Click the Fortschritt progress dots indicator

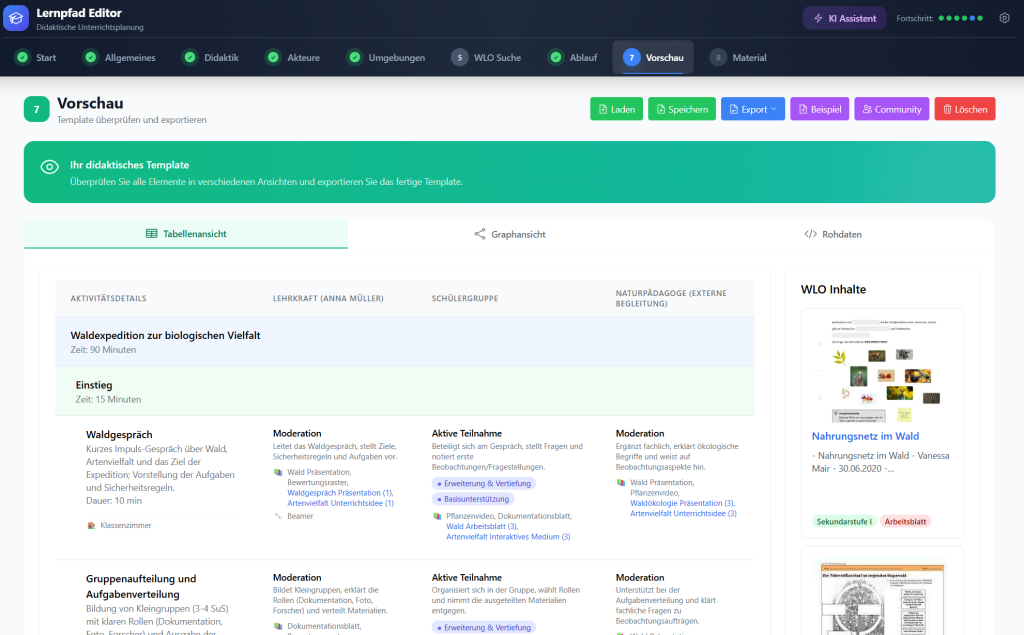[961, 18]
